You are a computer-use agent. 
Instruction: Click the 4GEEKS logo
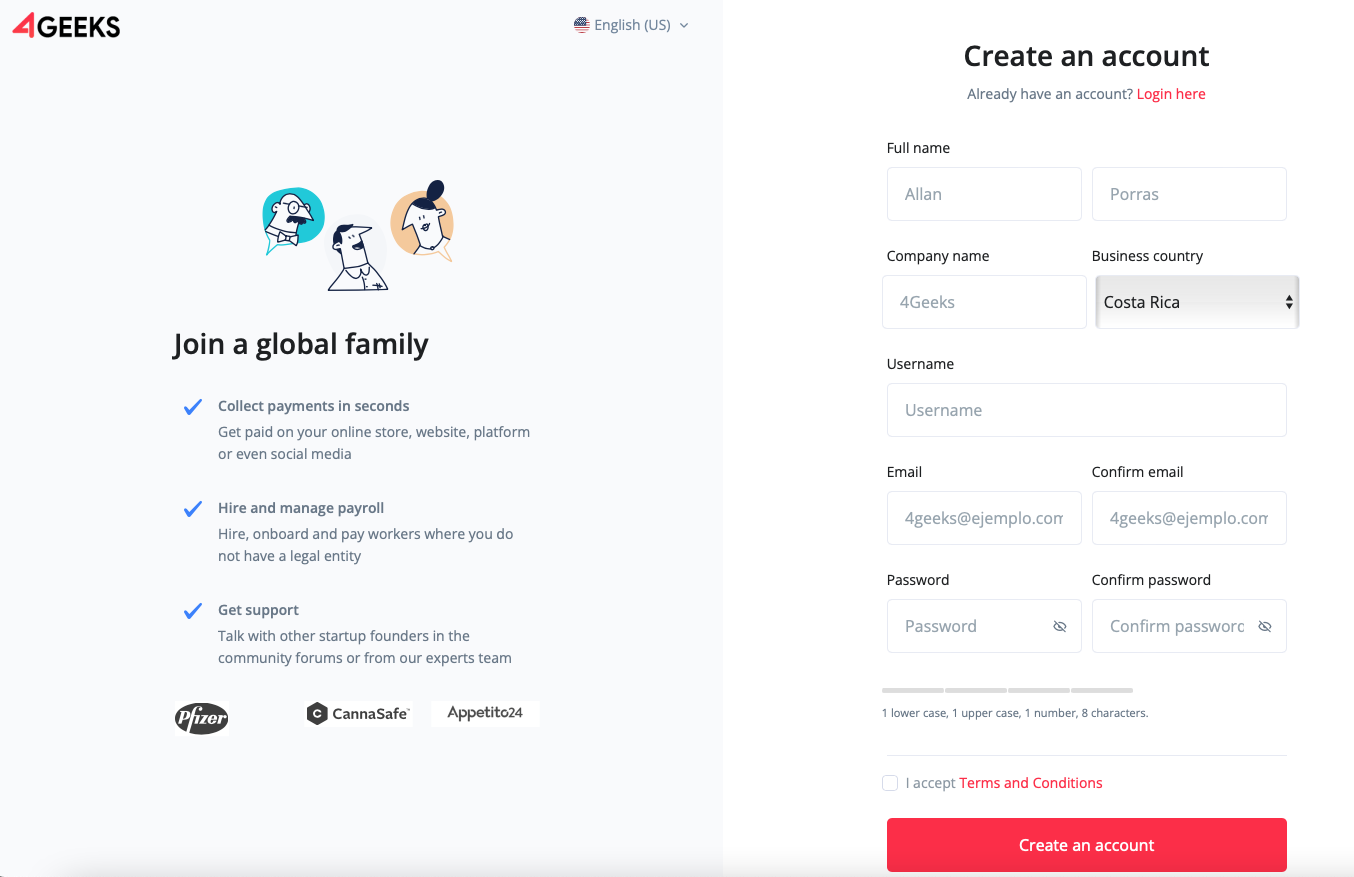(65, 26)
